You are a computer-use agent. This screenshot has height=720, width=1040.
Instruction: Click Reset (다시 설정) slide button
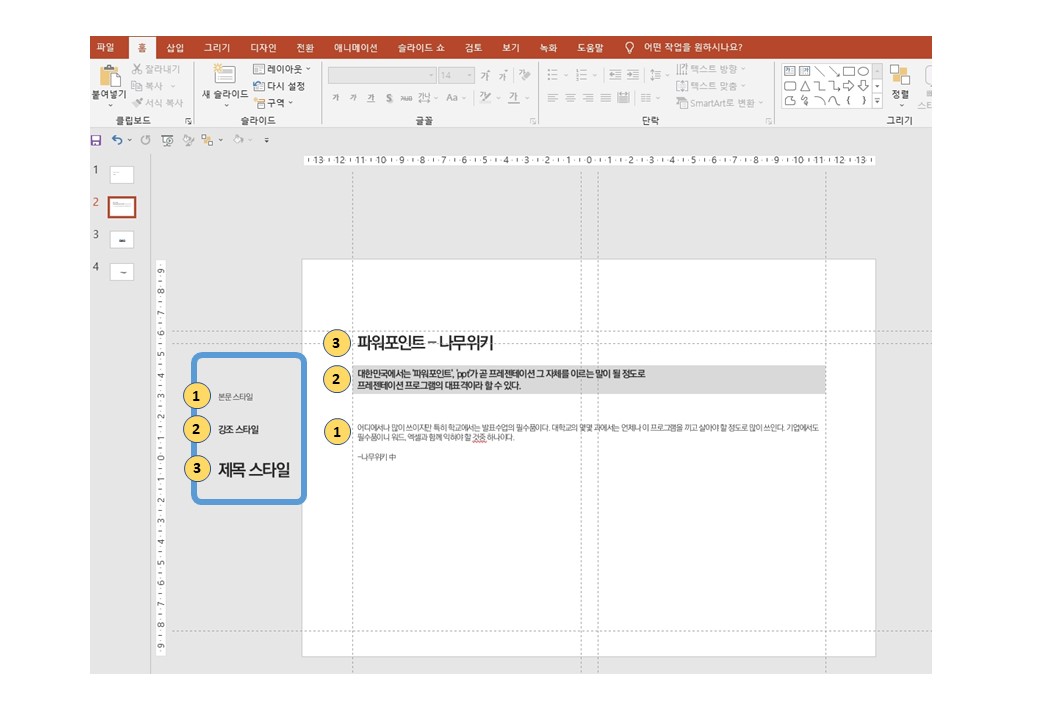(279, 86)
